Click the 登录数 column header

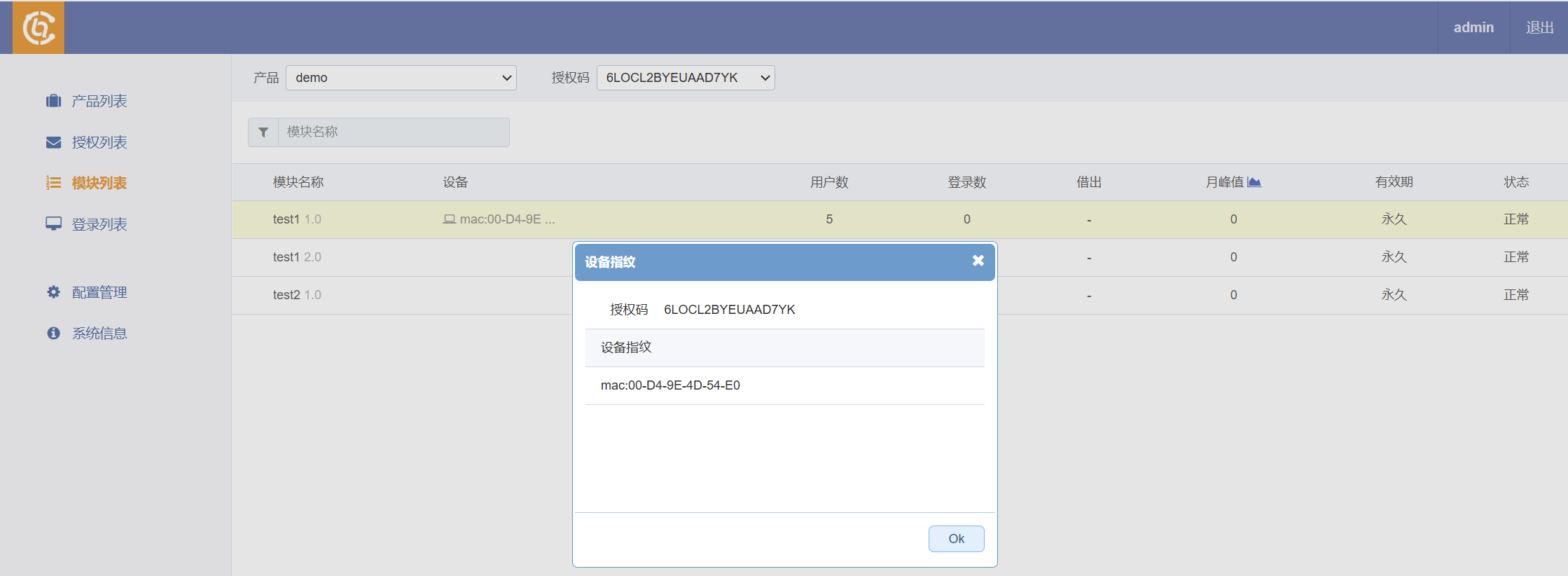(x=967, y=182)
